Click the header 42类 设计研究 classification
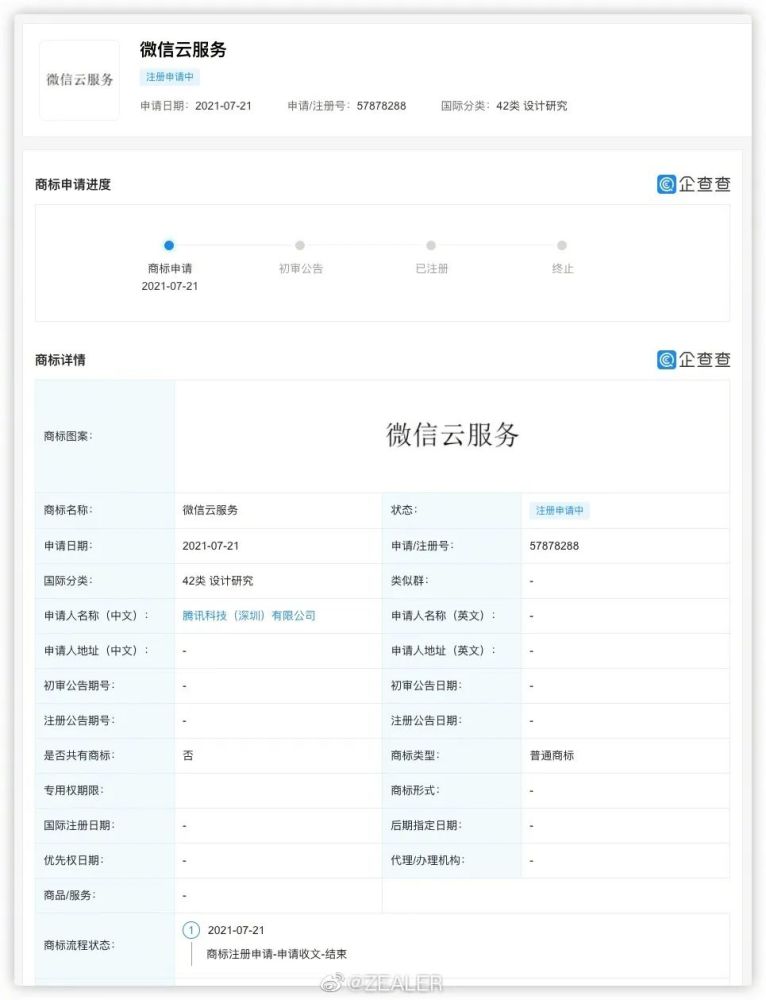The width and height of the screenshot is (766, 1000). (x=531, y=106)
